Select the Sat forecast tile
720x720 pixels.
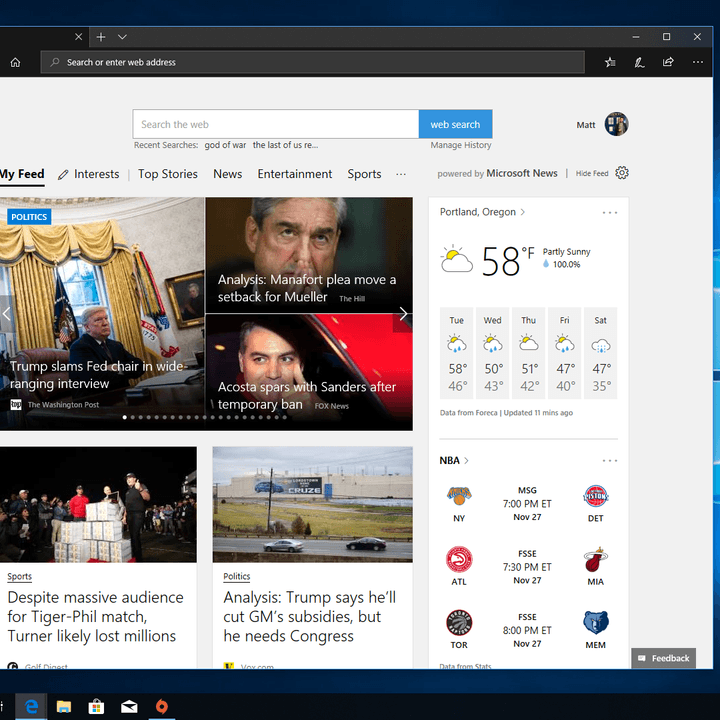[x=601, y=353]
